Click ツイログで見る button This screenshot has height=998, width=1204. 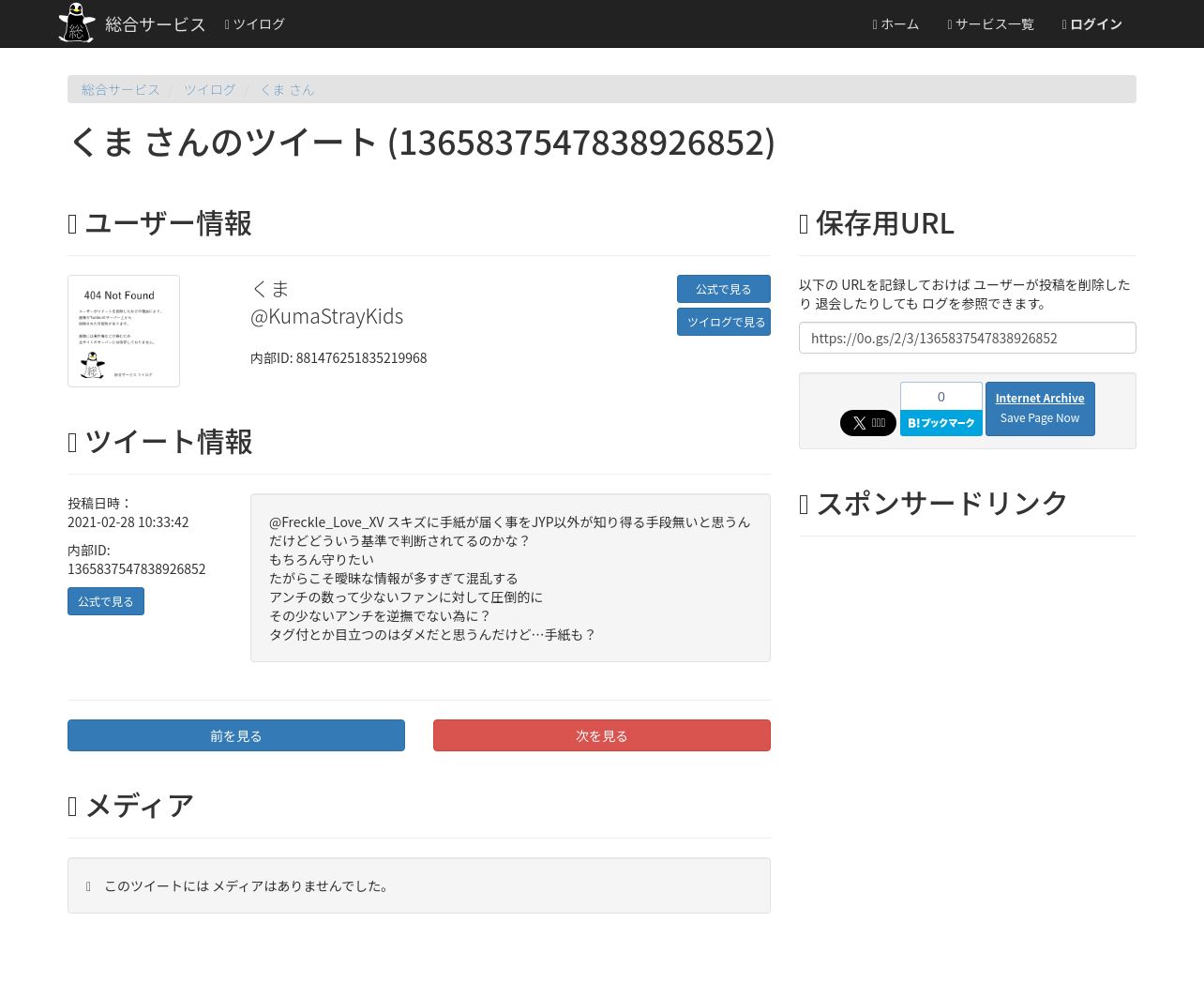724,322
